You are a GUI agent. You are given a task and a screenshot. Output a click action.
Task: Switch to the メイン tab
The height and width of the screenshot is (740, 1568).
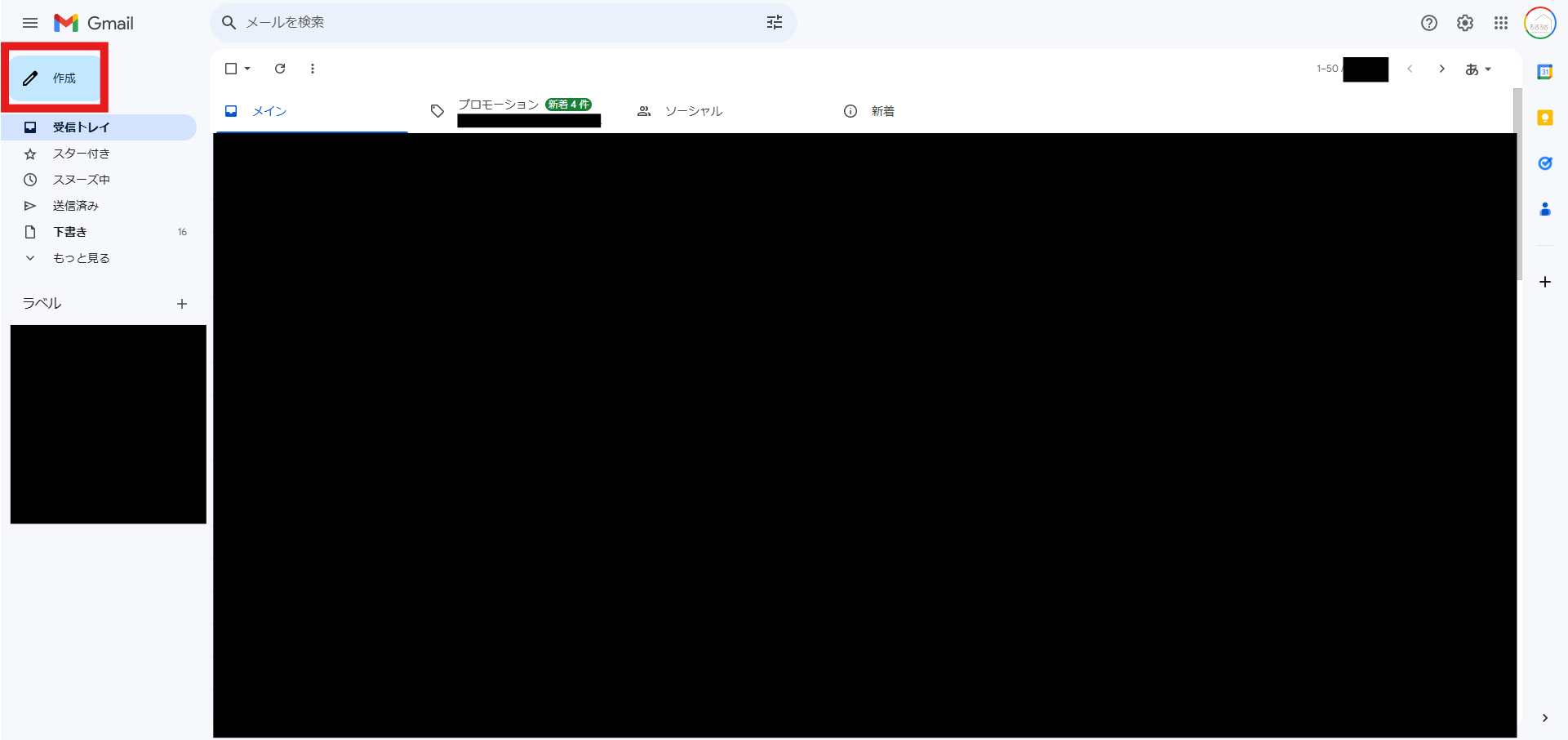pyautogui.click(x=311, y=111)
